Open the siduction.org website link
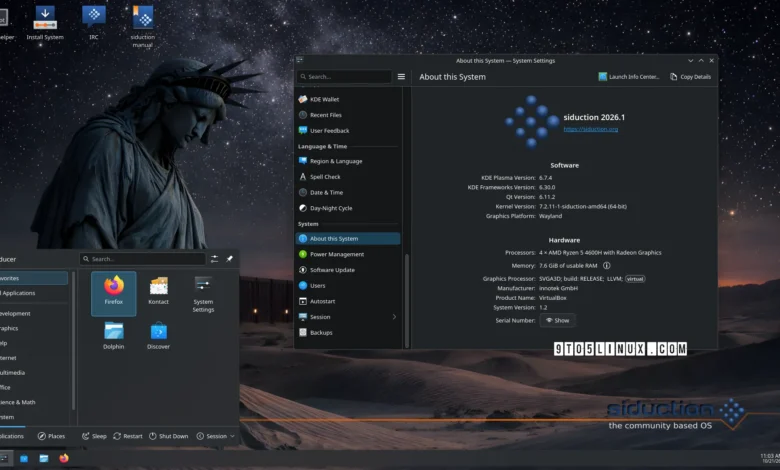 pos(590,129)
